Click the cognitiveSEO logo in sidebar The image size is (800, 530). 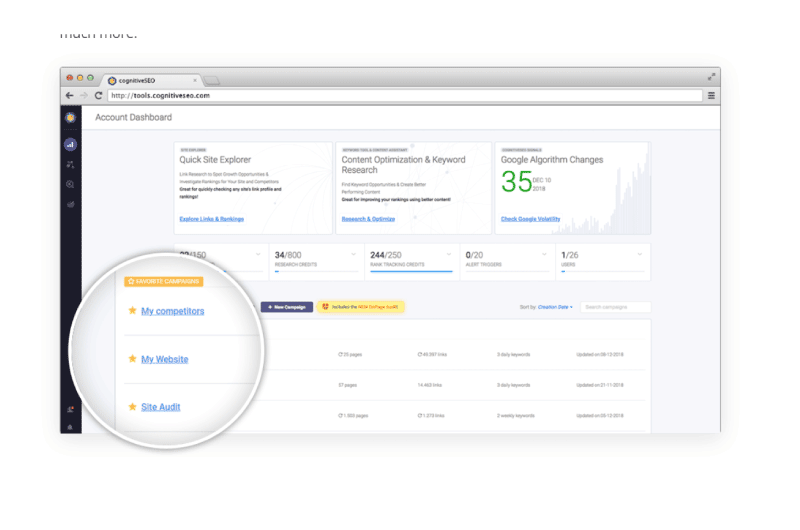click(70, 117)
